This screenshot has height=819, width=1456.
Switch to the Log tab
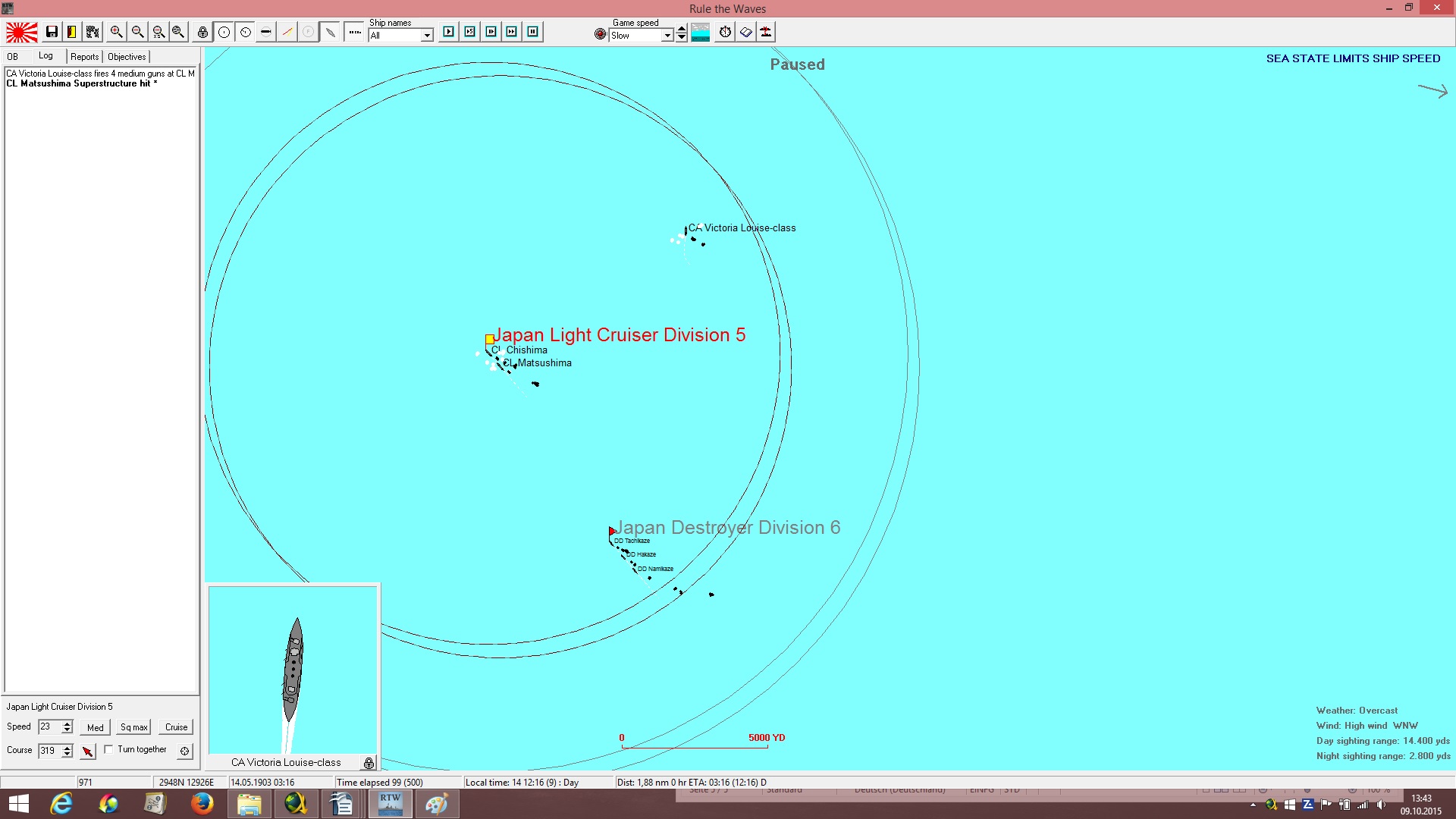coord(45,56)
